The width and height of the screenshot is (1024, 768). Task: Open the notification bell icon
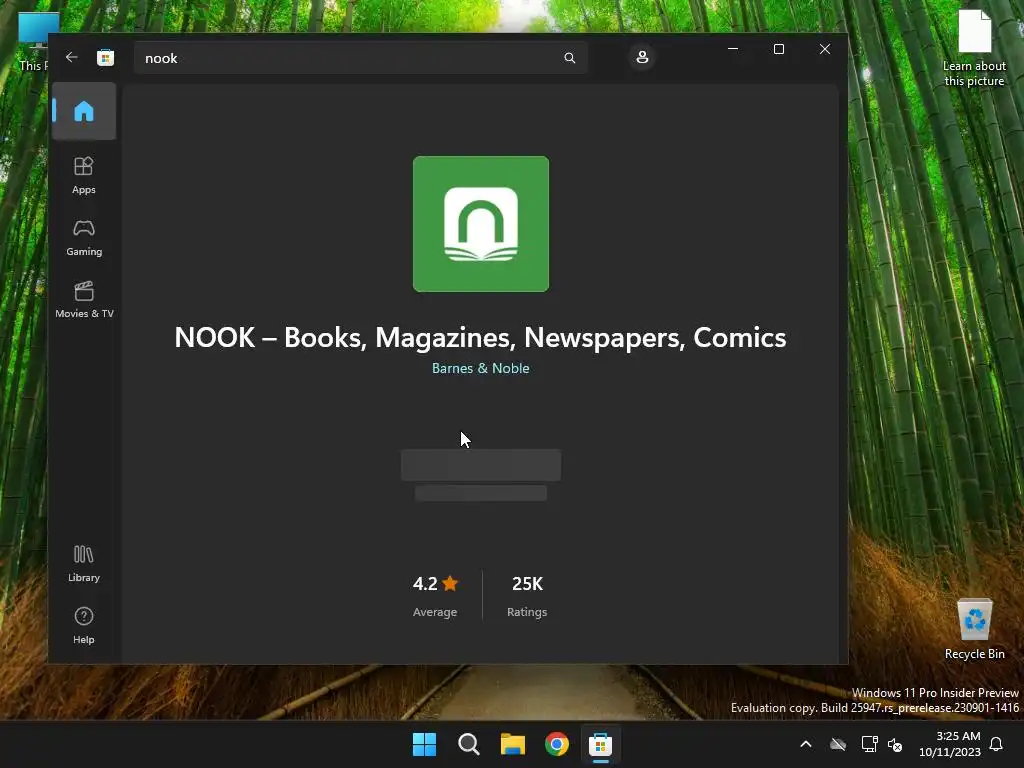[x=996, y=744]
